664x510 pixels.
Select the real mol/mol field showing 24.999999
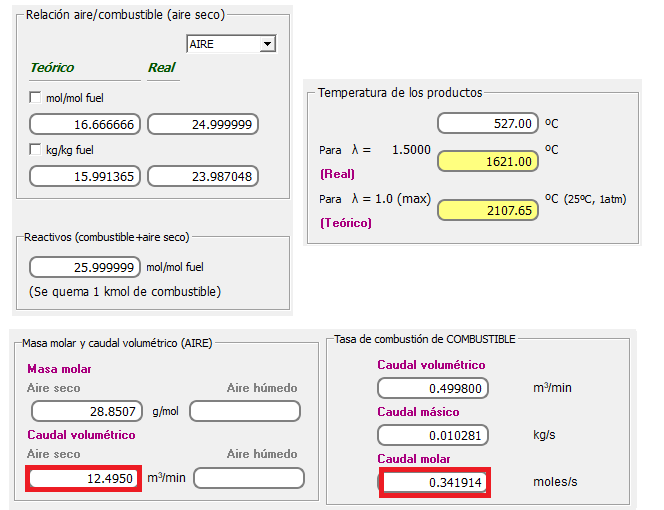pos(203,124)
